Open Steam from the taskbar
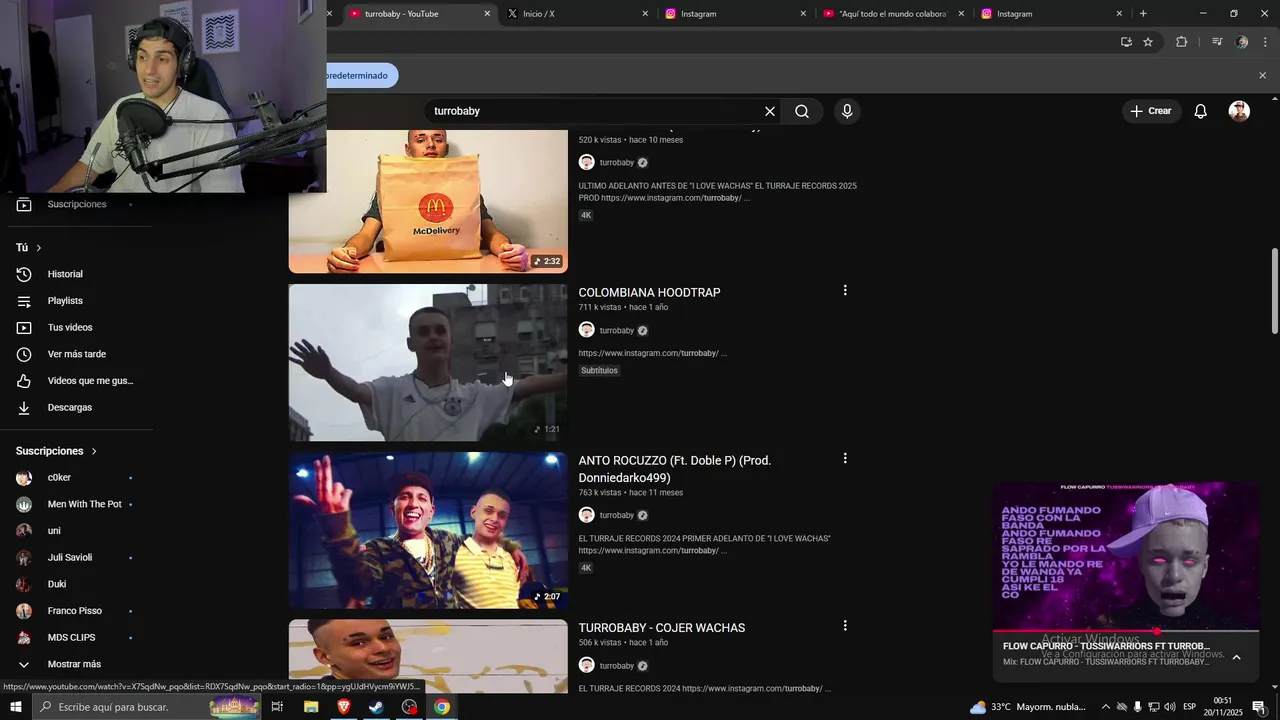The height and width of the screenshot is (720, 1280). [376, 707]
